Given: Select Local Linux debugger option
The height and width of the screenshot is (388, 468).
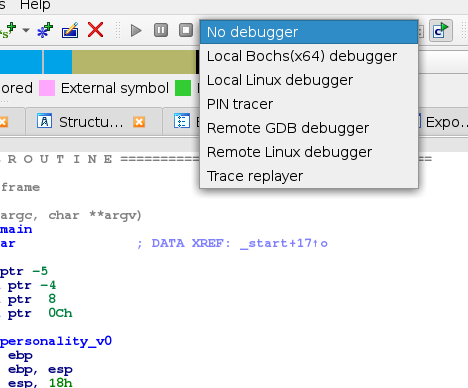Looking at the screenshot, I should point(309,80).
